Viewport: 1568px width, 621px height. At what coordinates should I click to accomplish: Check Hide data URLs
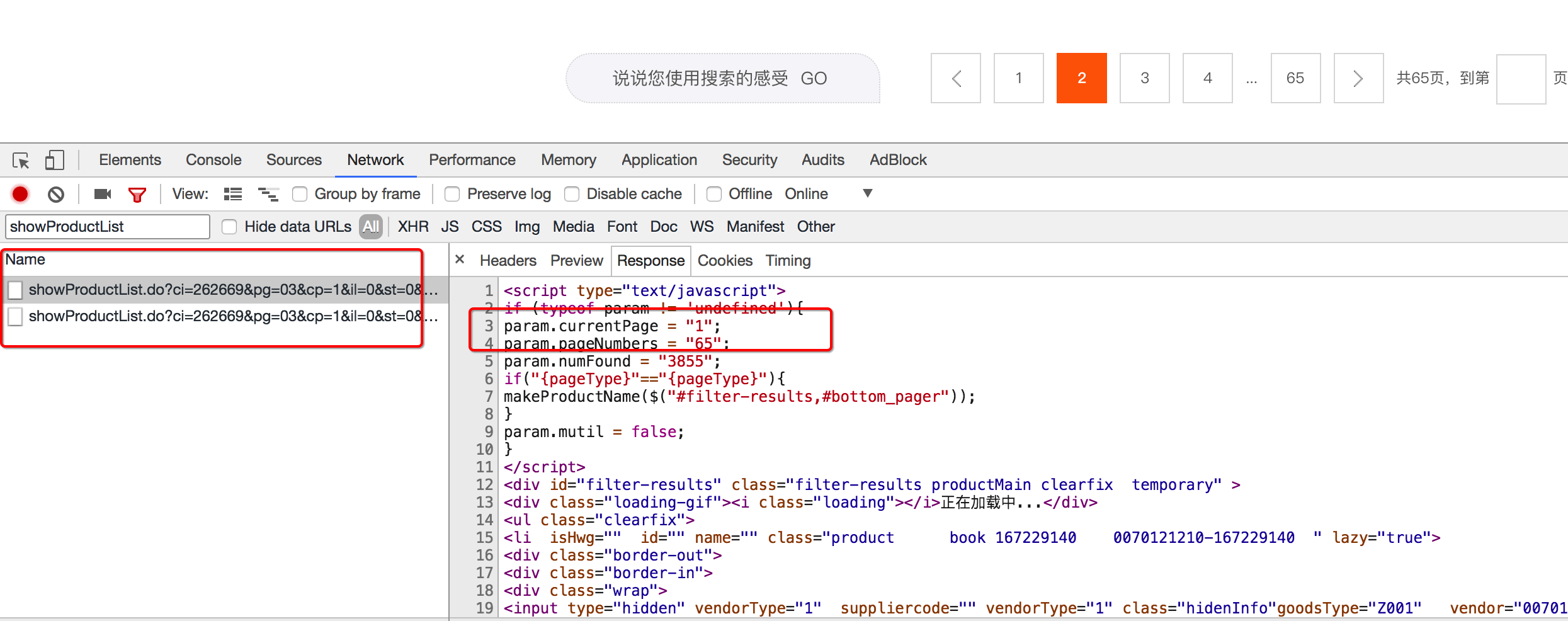(x=229, y=227)
